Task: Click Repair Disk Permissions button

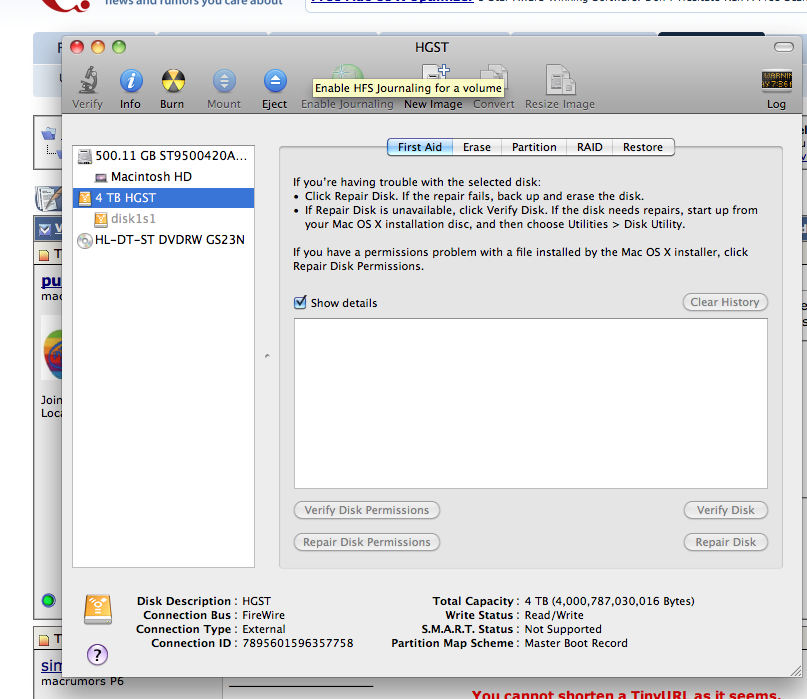Action: pyautogui.click(x=366, y=542)
